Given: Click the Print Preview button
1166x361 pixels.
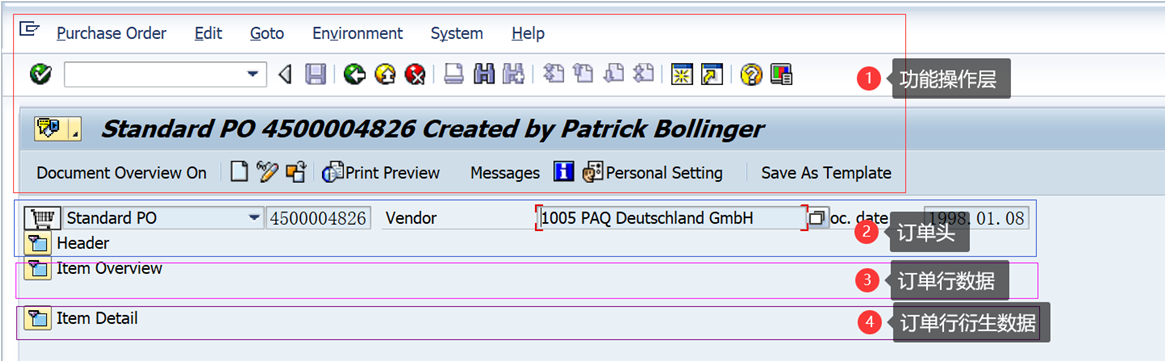Looking at the screenshot, I should click(381, 173).
